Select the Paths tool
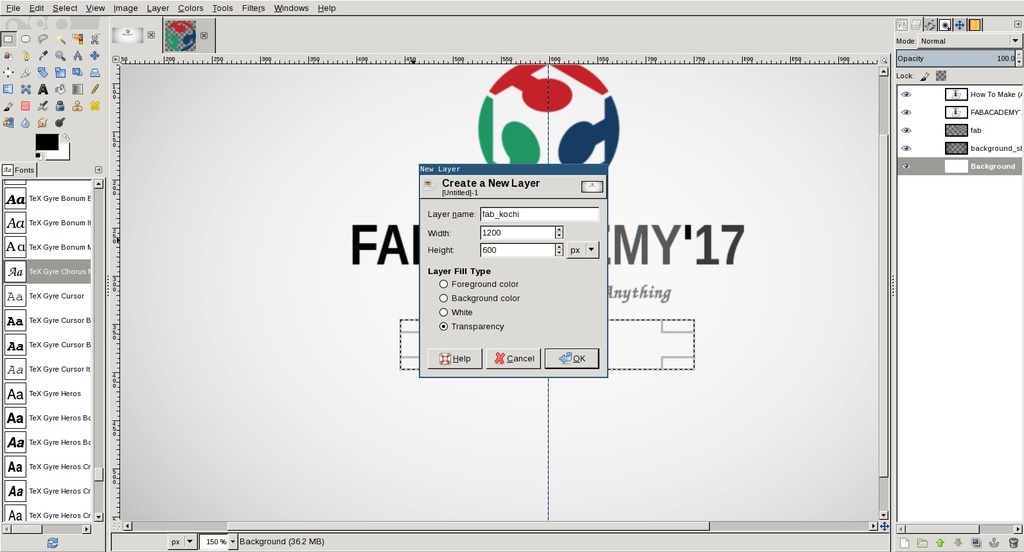Screen dimensions: 1024x552 tap(25, 56)
